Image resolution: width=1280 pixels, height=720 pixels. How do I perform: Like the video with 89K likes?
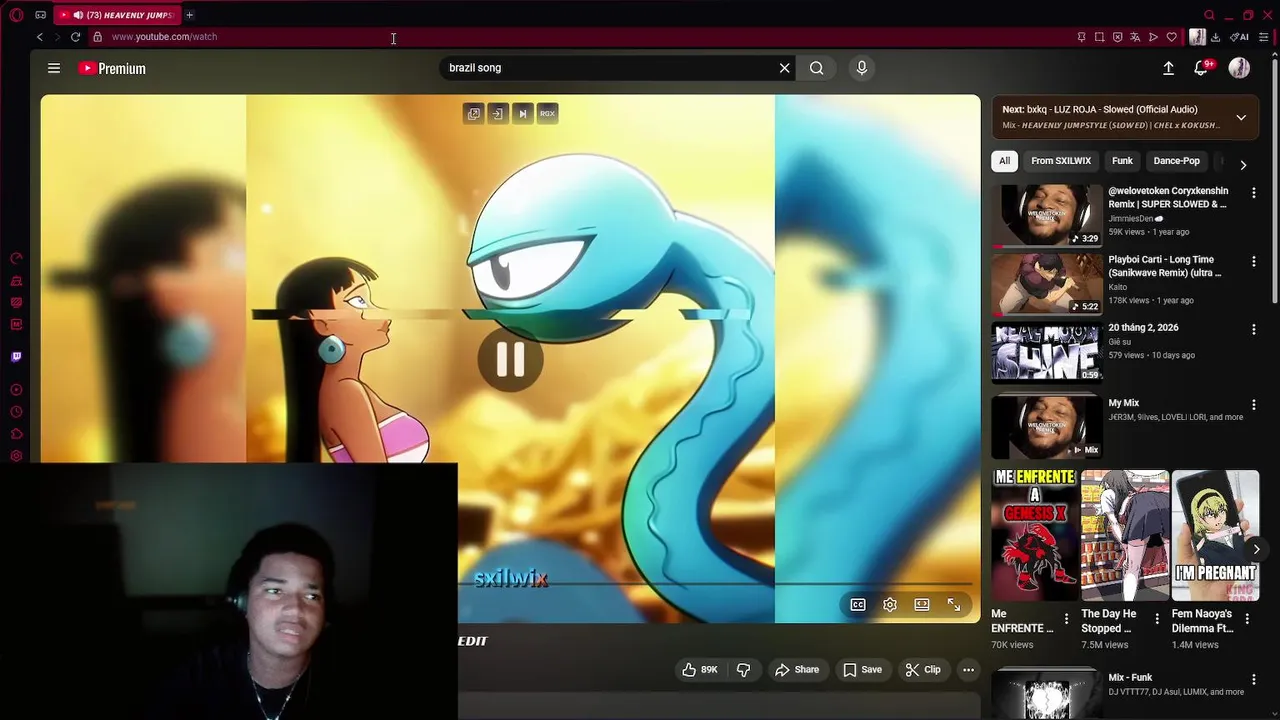click(700, 670)
